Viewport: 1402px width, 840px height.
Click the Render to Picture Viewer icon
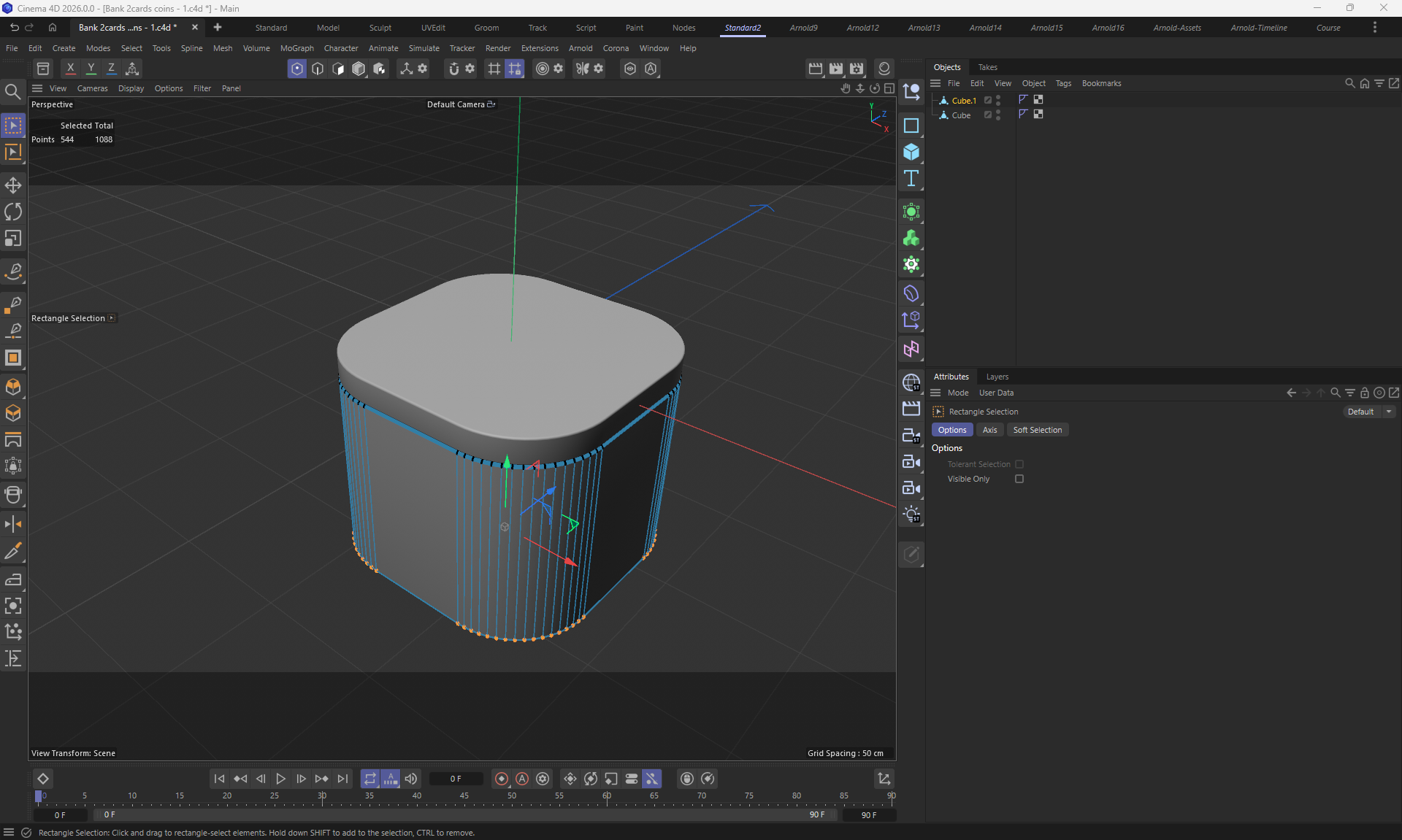tap(836, 69)
